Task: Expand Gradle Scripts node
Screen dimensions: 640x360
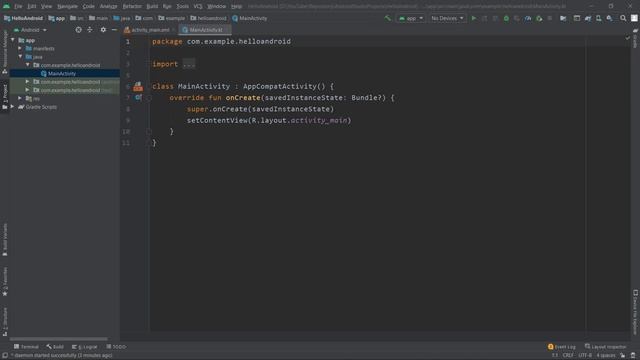Action: pos(13,107)
